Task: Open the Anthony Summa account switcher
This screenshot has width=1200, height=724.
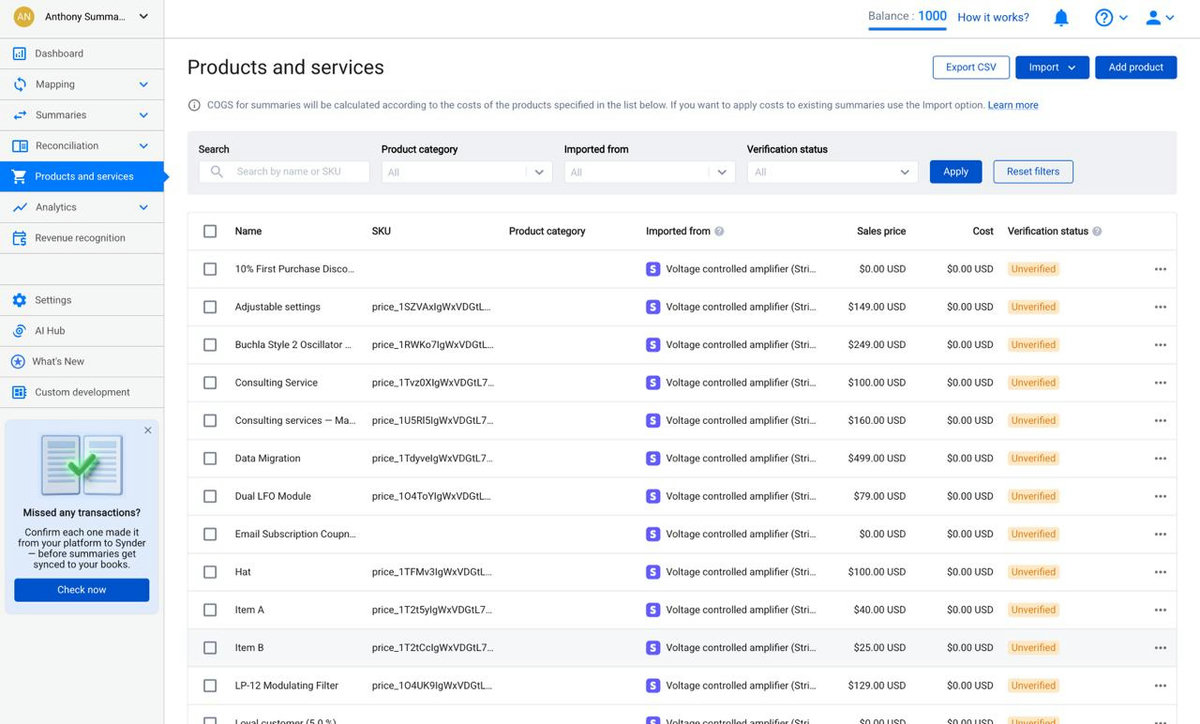Action: (82, 17)
